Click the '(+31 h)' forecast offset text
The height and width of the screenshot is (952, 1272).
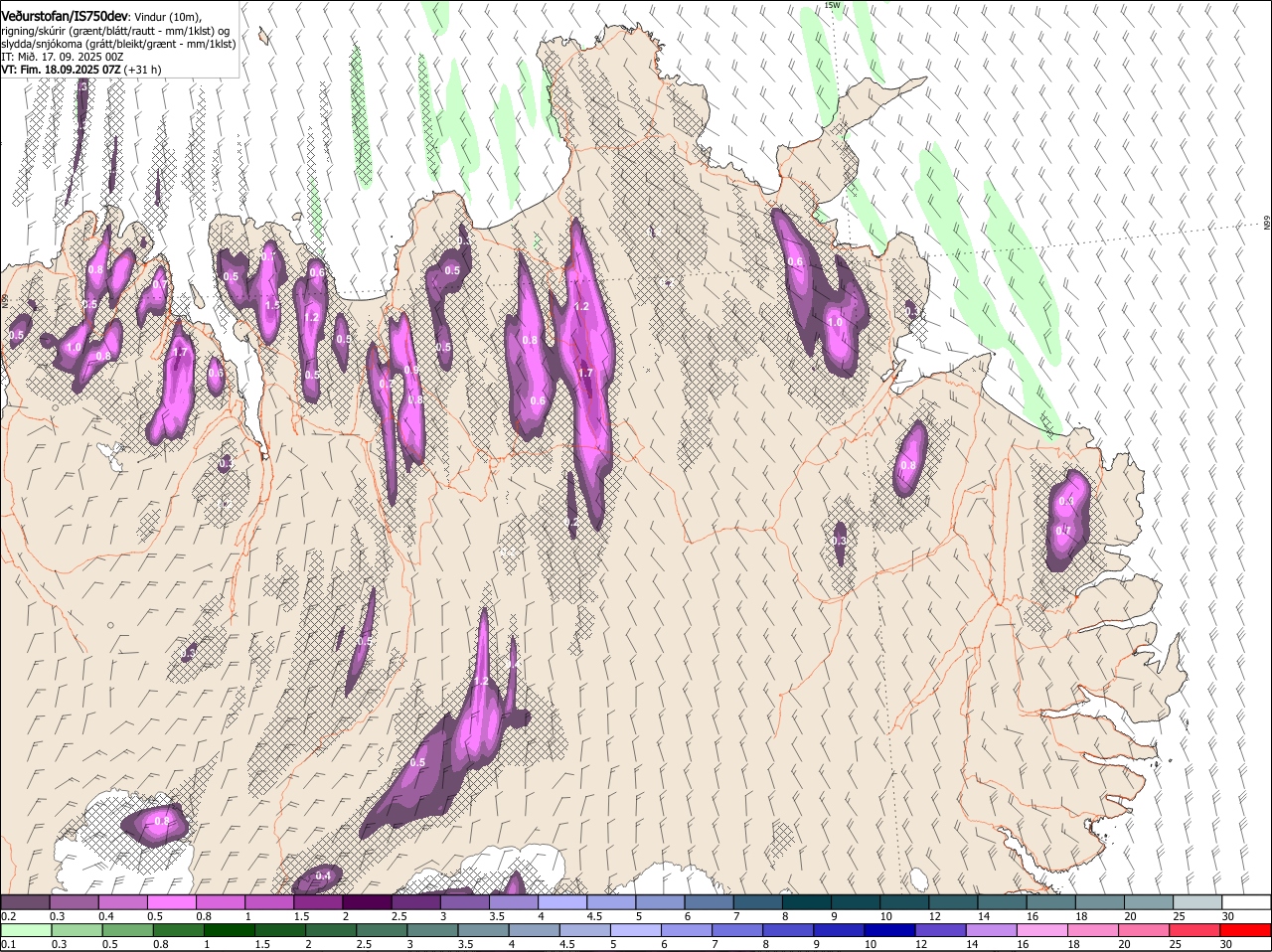143,70
